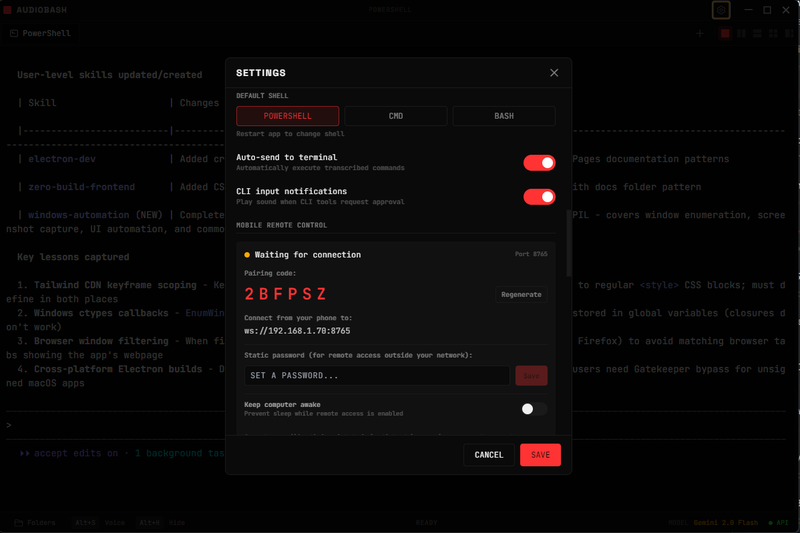This screenshot has height=533, width=800.
Task: Click the Alt+H Hide shortcut in status bar
Action: pos(162,523)
